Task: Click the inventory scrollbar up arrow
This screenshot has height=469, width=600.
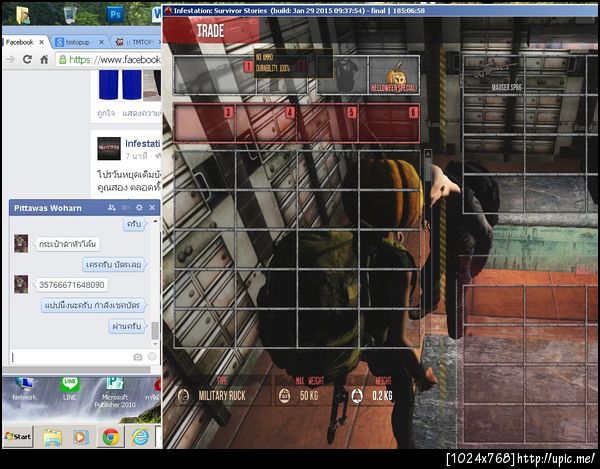Action: click(x=428, y=154)
